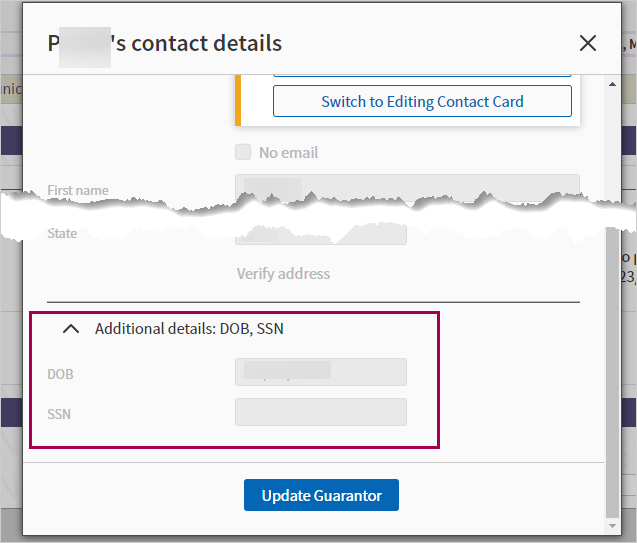Click the First name label

[x=78, y=190]
